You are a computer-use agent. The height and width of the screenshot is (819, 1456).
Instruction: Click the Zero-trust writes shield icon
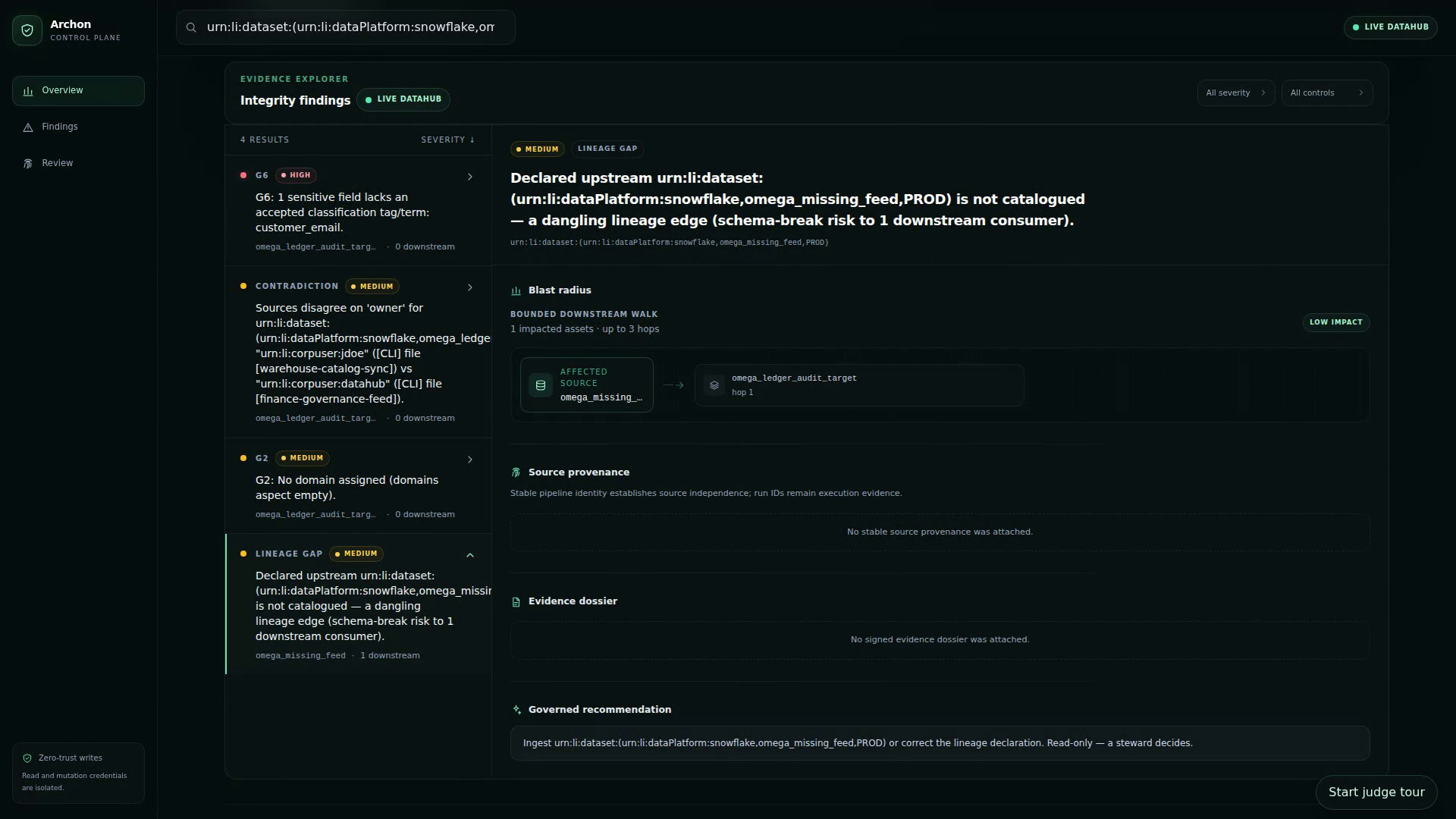click(x=27, y=758)
